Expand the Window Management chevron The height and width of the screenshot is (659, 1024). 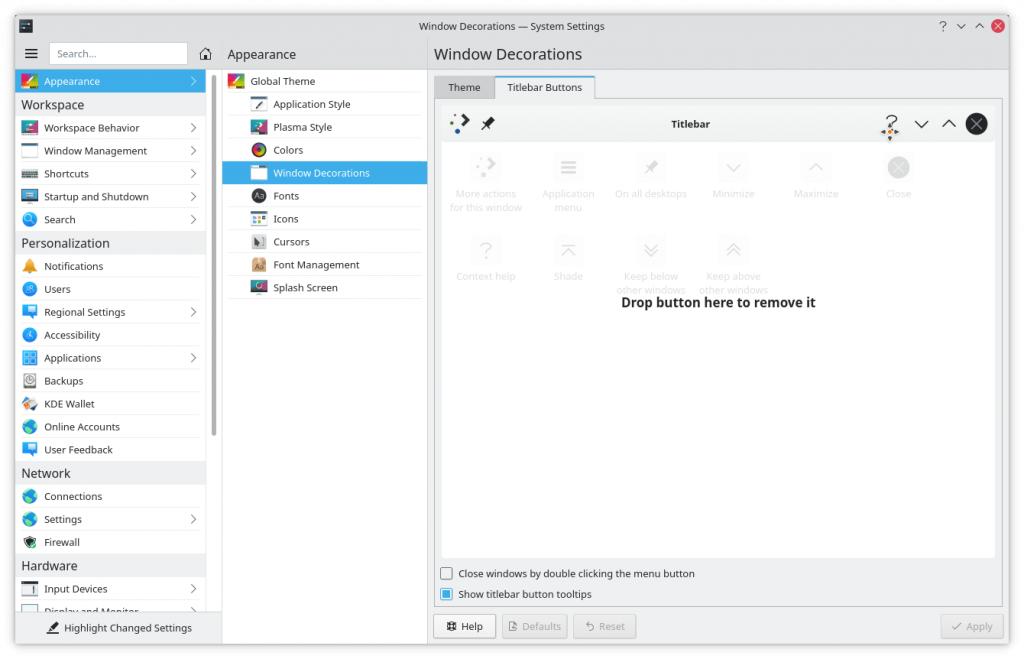click(x=193, y=151)
